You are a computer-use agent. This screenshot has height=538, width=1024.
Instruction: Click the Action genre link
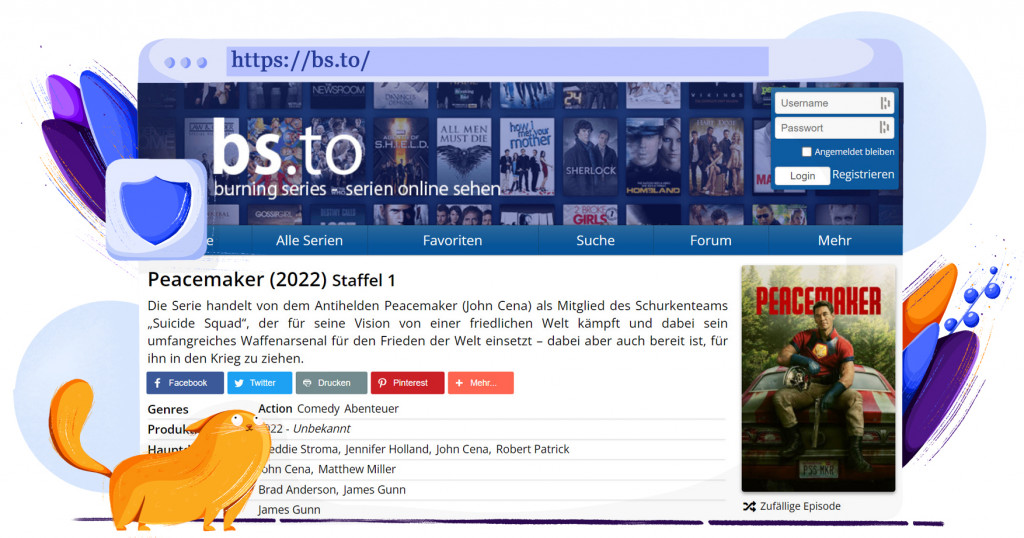coord(275,409)
